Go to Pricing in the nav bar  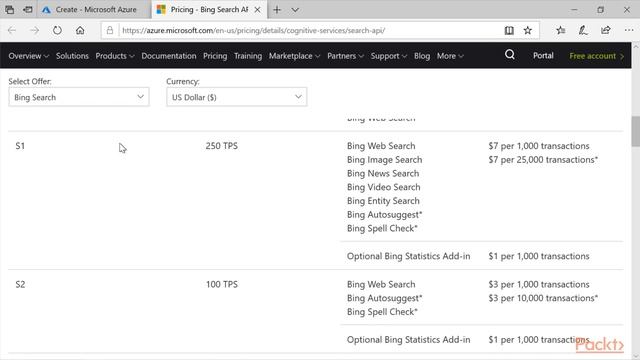click(215, 56)
